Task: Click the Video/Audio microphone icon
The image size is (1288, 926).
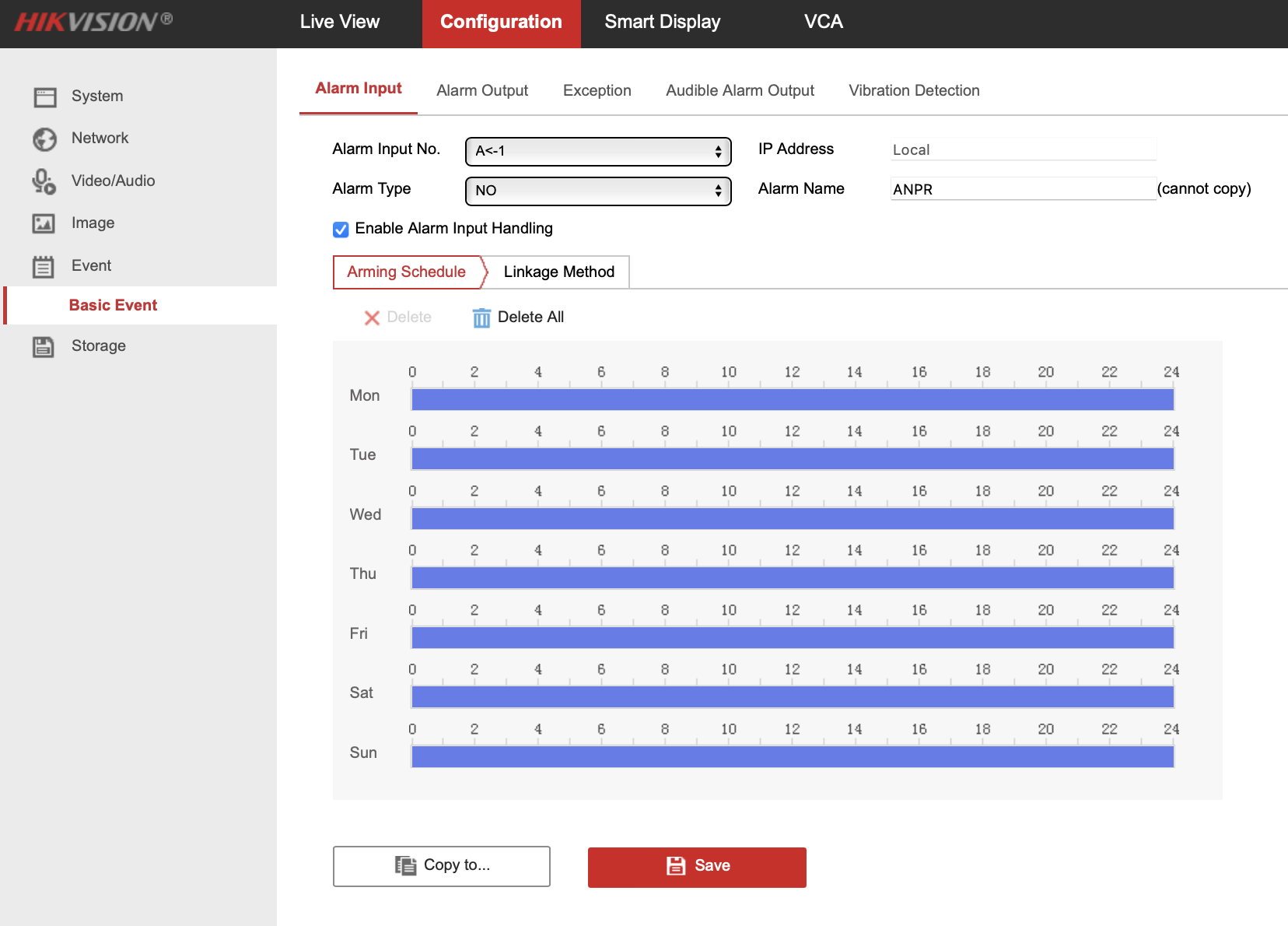Action: click(x=44, y=181)
